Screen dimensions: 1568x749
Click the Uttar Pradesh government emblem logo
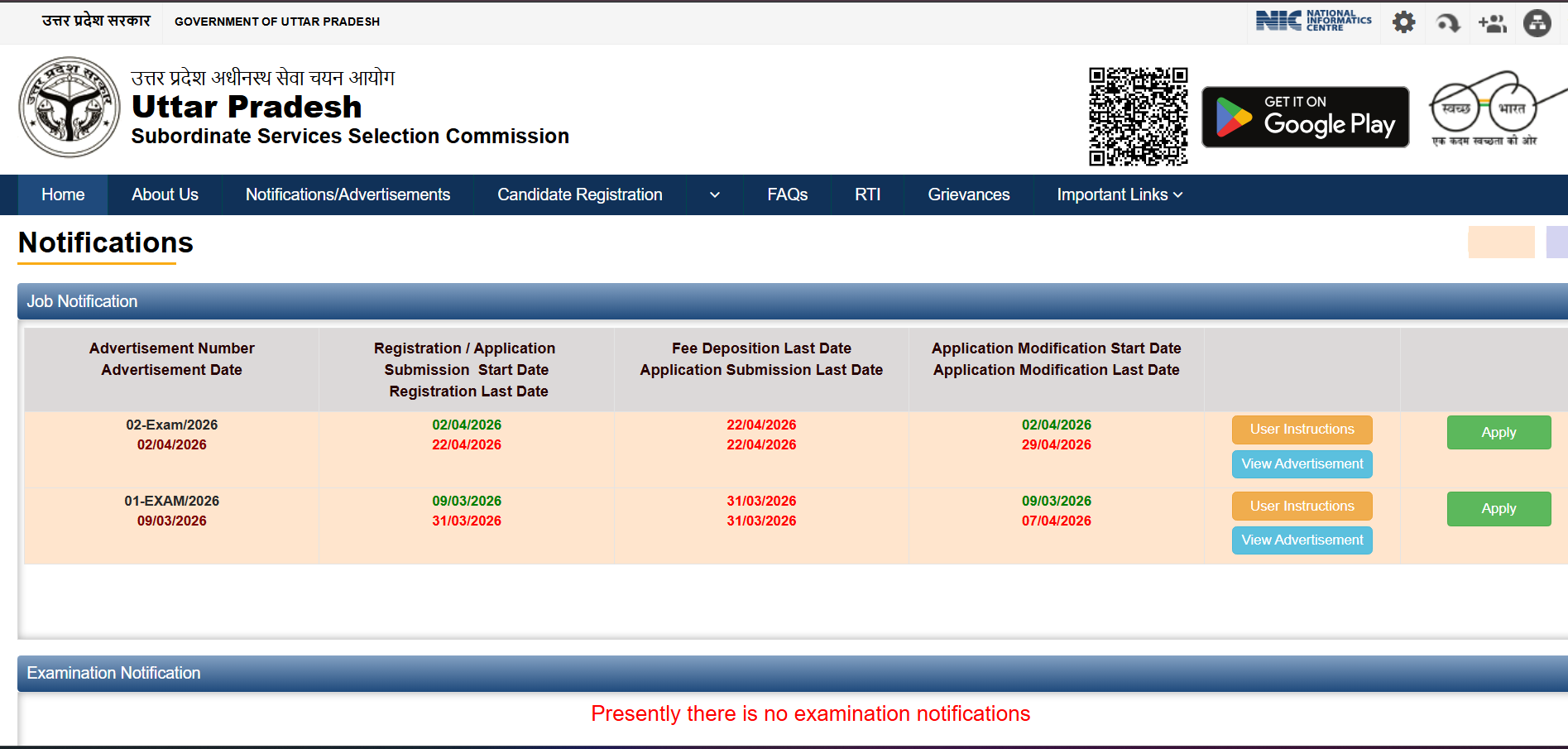point(70,108)
